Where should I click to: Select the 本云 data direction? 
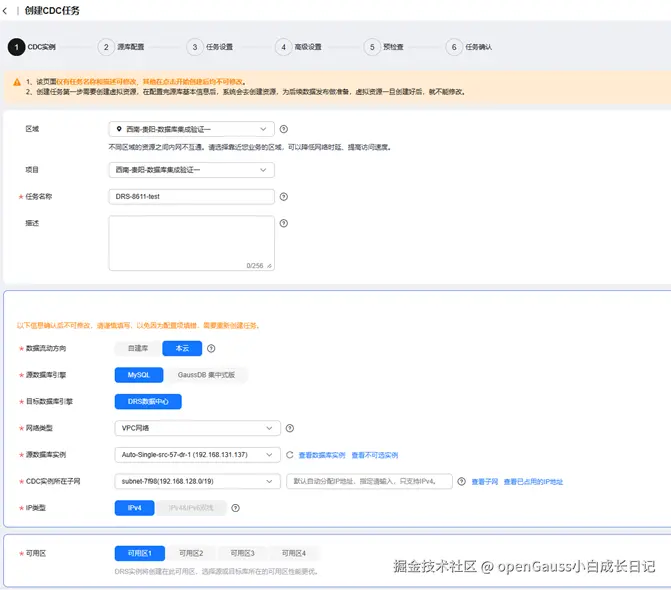(182, 348)
